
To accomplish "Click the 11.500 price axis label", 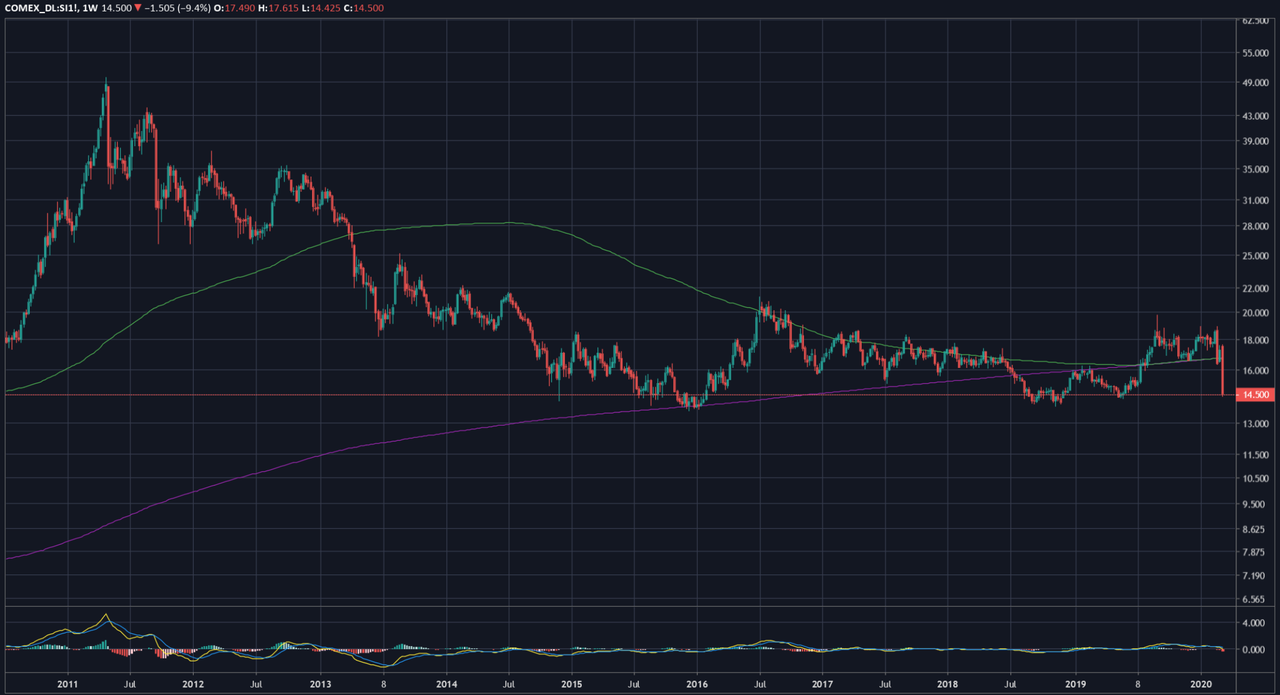I will coord(1254,455).
